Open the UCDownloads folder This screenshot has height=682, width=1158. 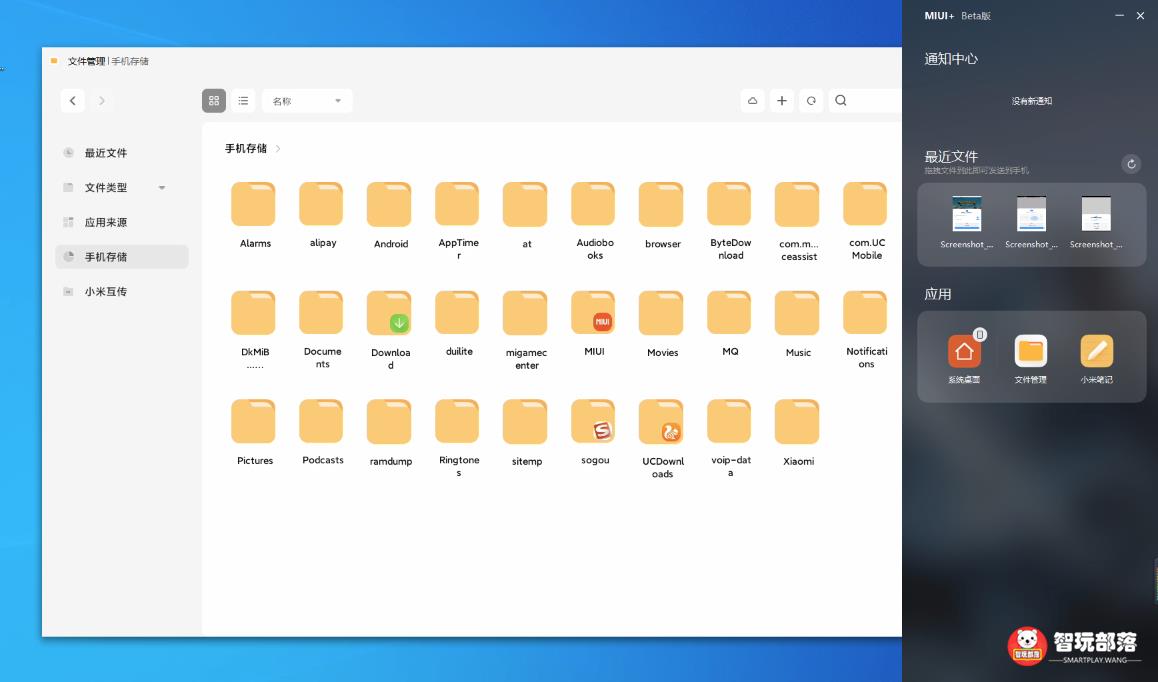(x=661, y=423)
